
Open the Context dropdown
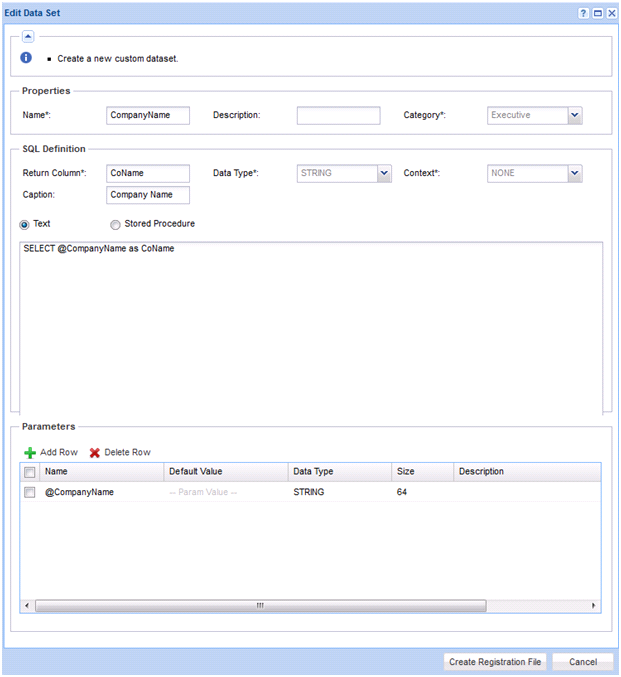pyautogui.click(x=574, y=174)
